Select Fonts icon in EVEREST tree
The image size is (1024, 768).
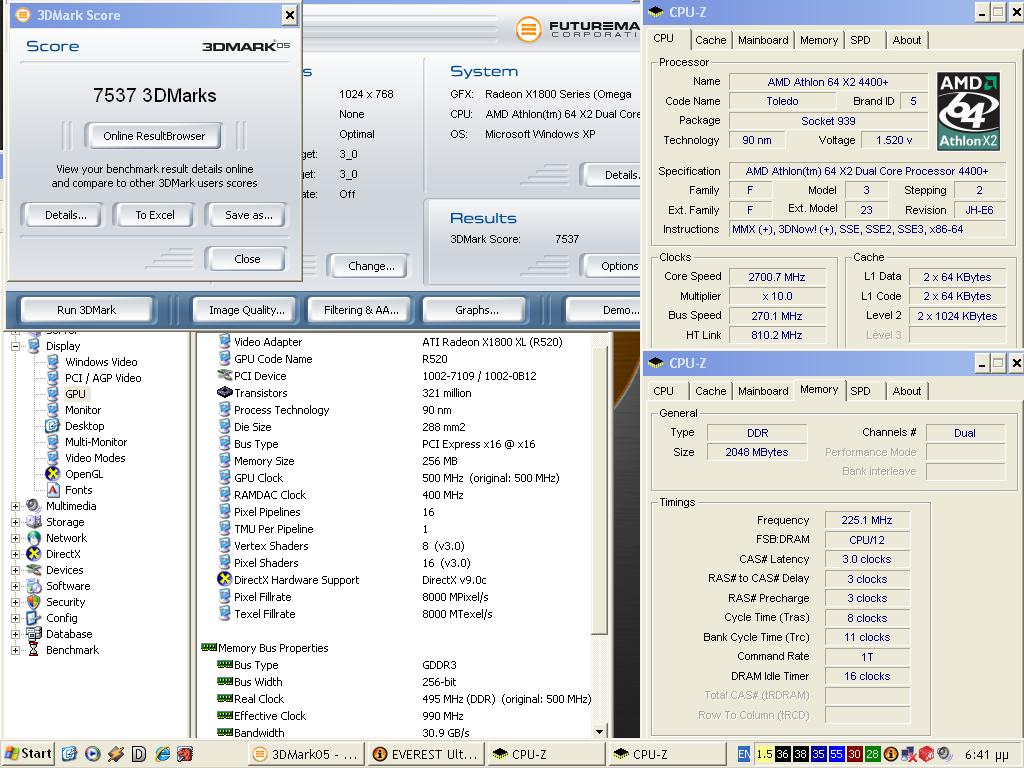pos(53,490)
